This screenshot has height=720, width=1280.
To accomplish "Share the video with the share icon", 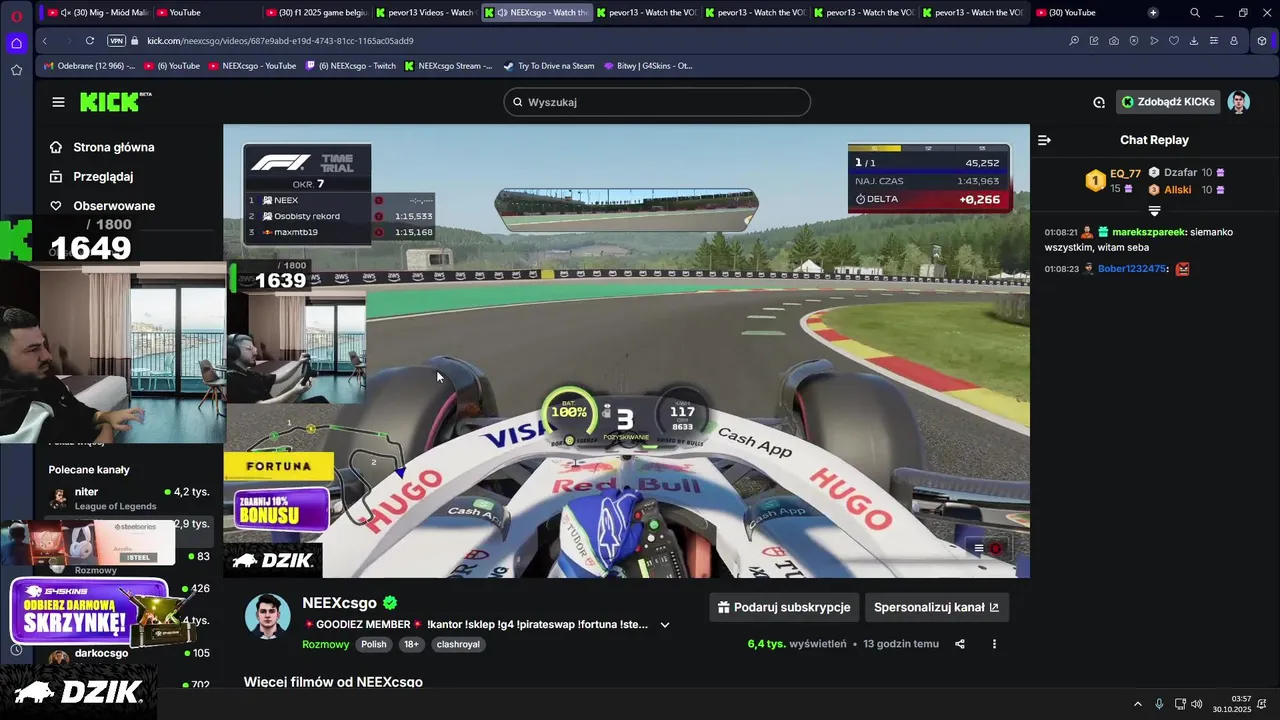I will (960, 644).
